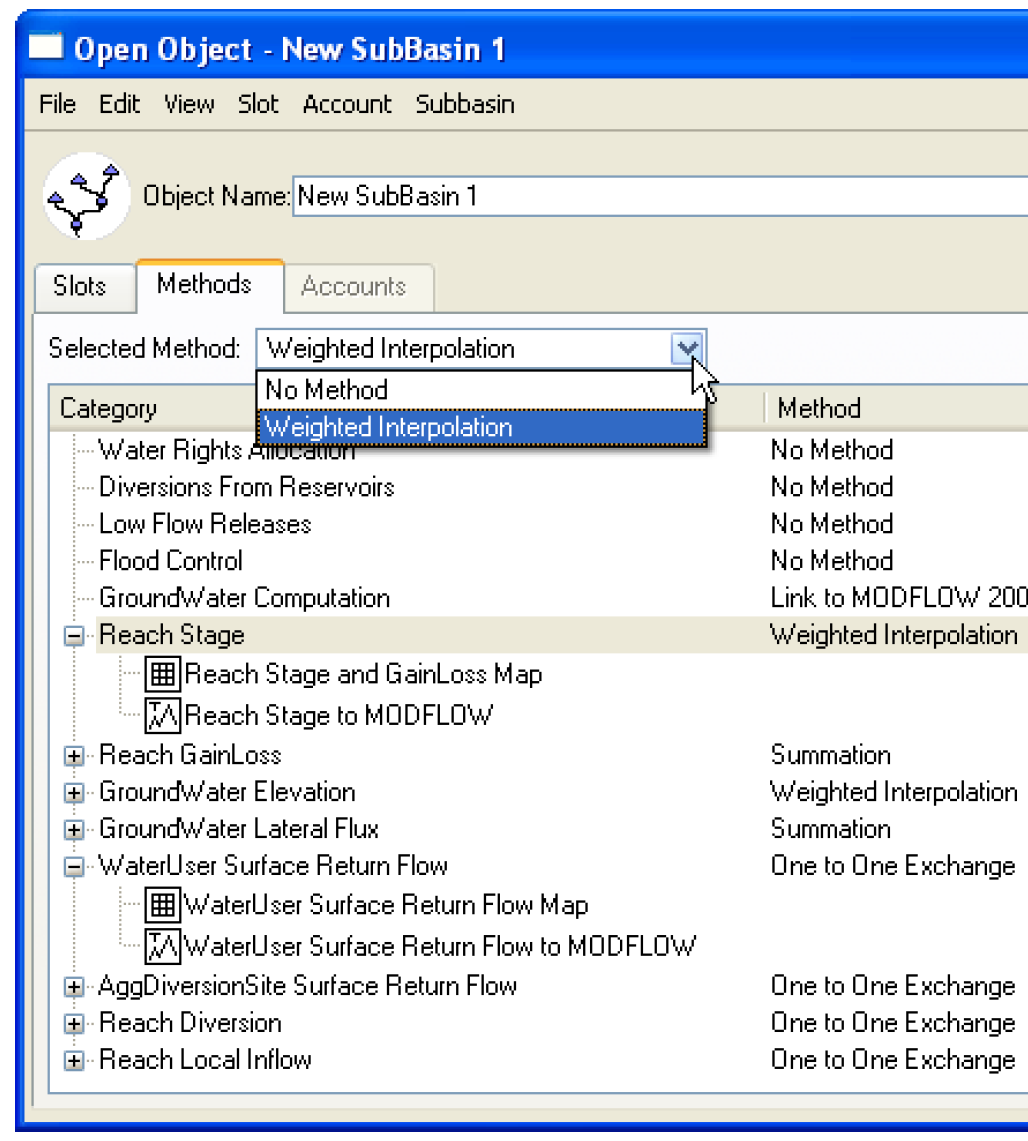Select the Reach Stage to MODFLOW slot
Screen dimensions: 1028x1141
339,715
